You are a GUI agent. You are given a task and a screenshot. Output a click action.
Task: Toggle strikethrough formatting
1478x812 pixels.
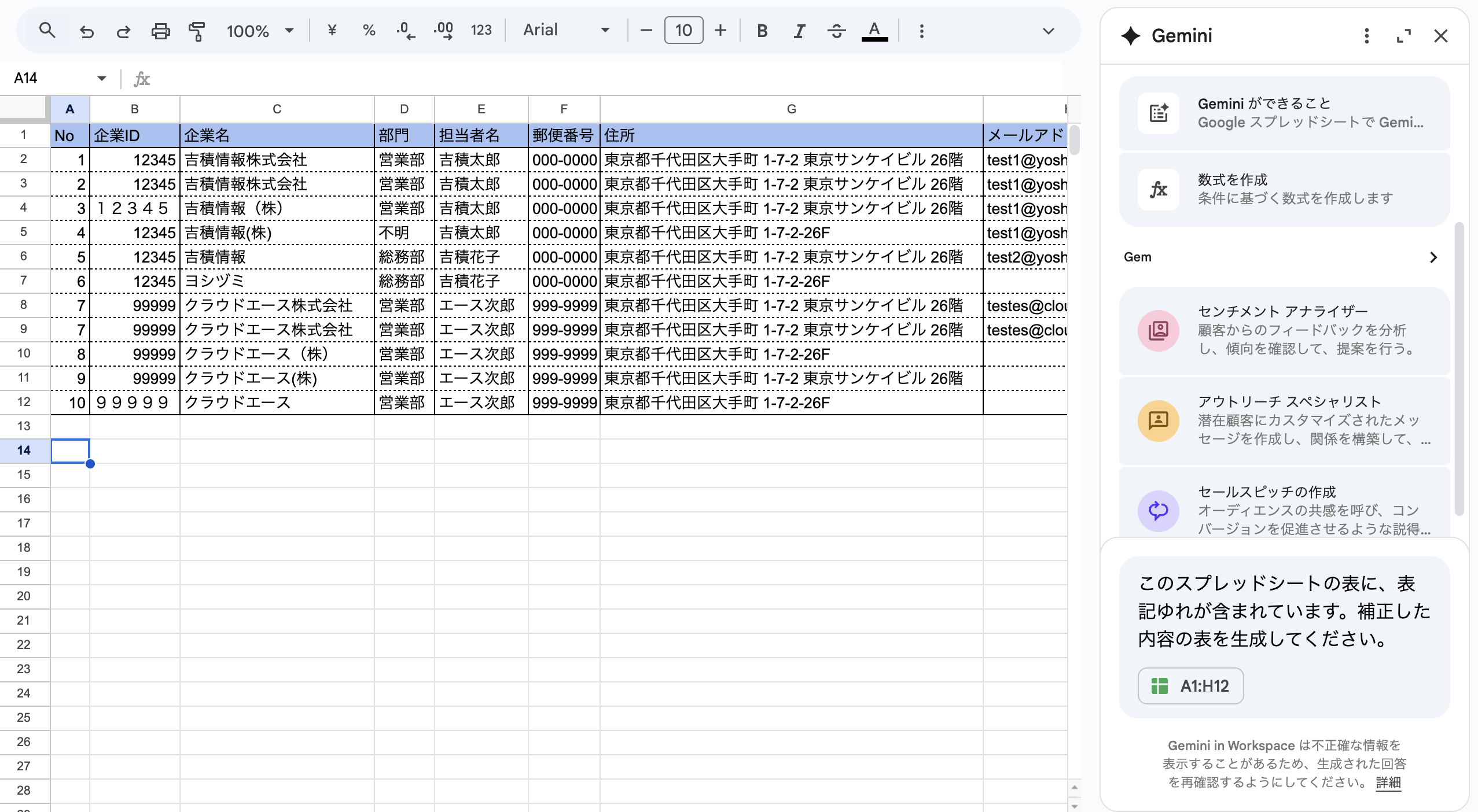pyautogui.click(x=836, y=31)
